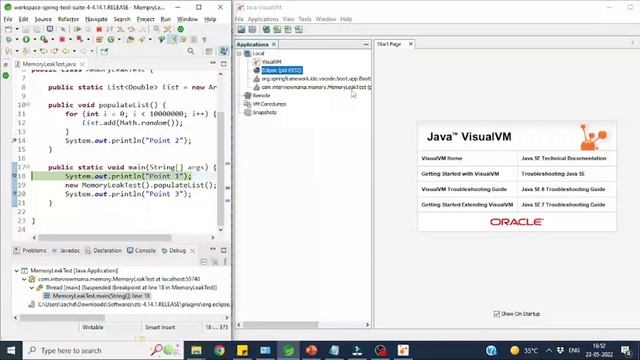
Task: Open the Debug button dropdown arrow
Action: 17,40
